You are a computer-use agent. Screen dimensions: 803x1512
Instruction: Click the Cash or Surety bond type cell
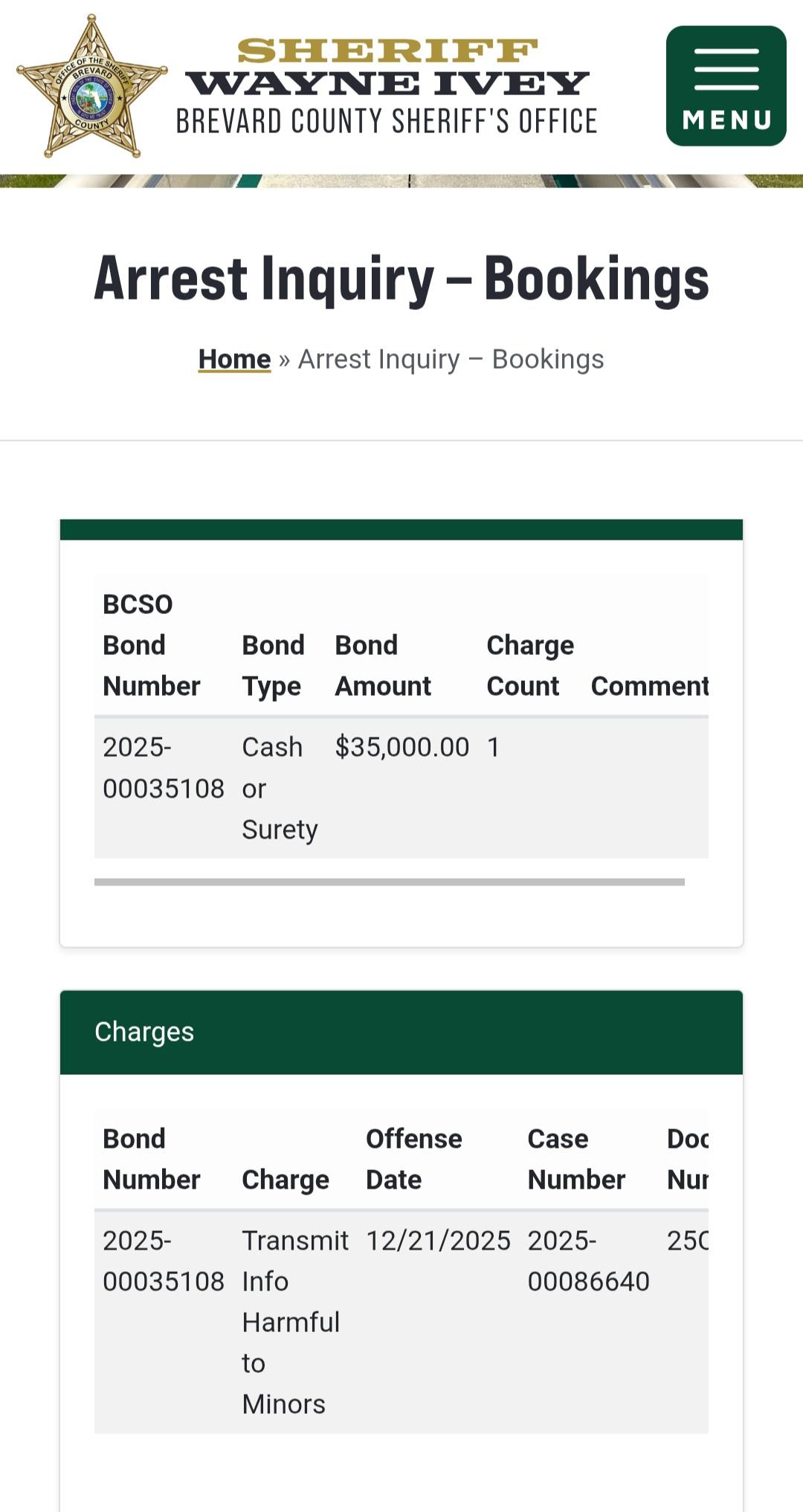279,788
